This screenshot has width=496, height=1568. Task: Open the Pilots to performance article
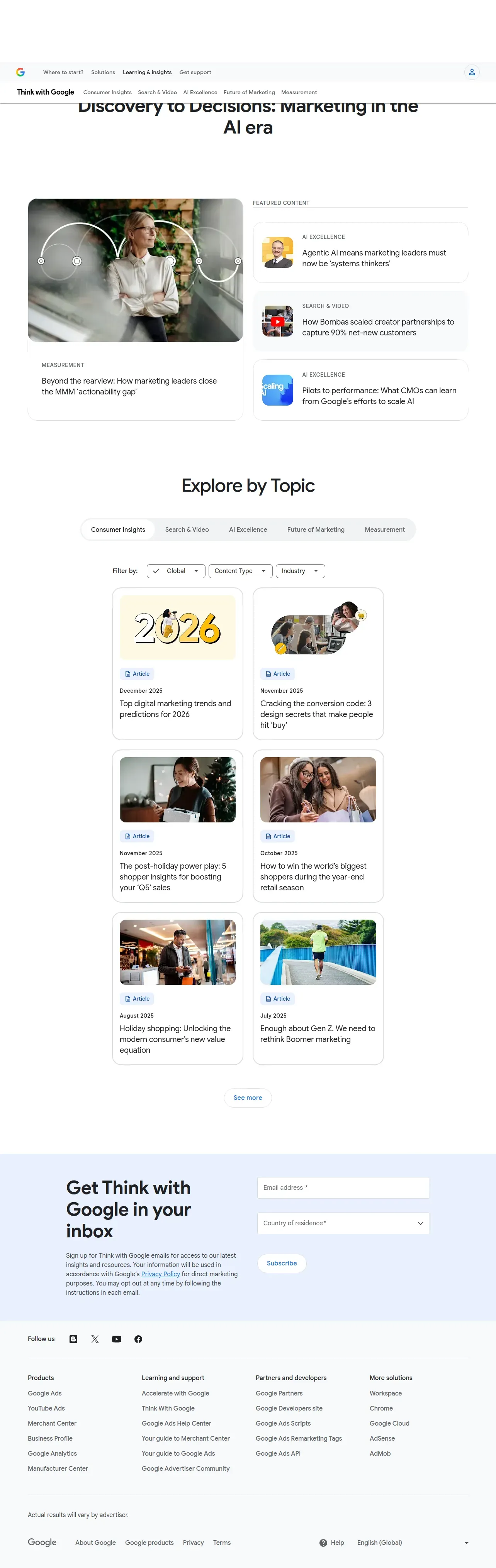click(x=360, y=390)
